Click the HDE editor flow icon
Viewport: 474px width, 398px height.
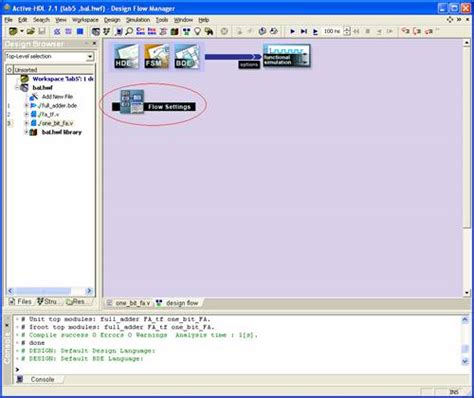126,57
